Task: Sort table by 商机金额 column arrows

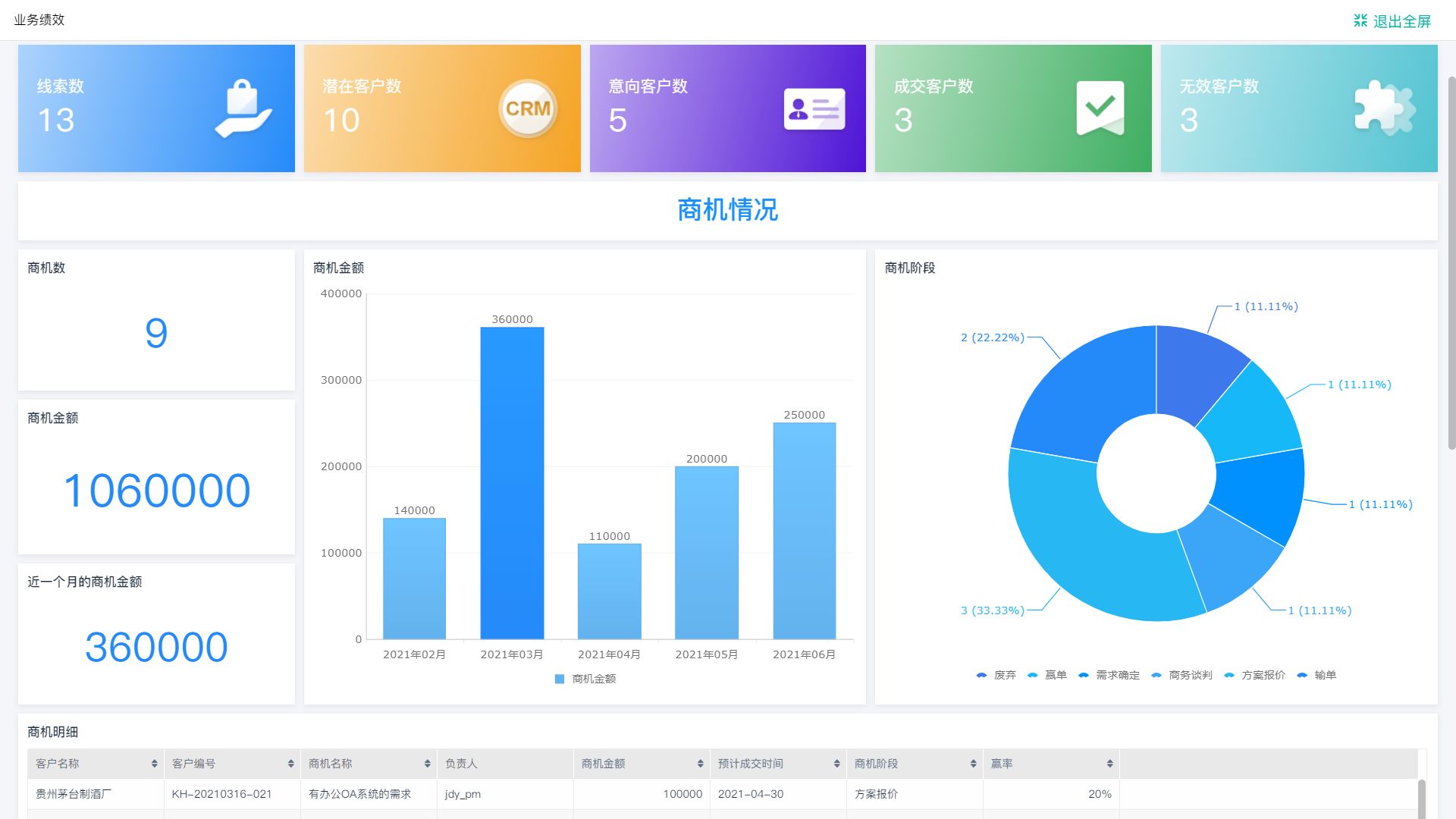Action: (x=700, y=764)
